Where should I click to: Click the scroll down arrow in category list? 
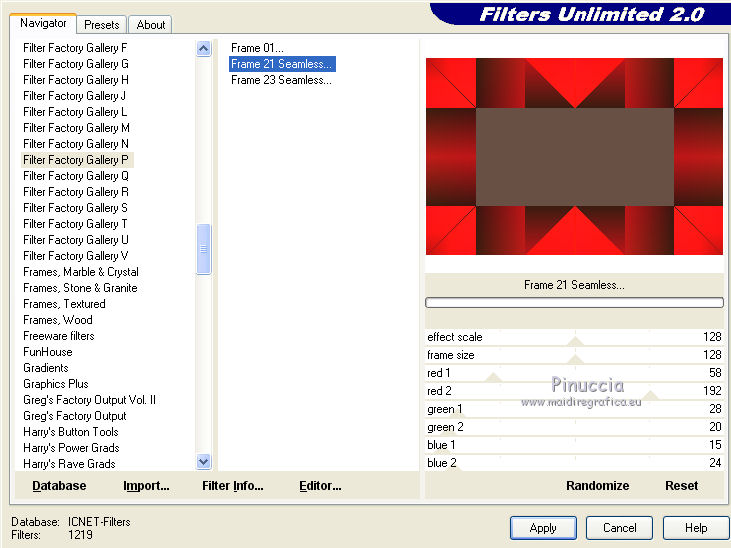click(x=204, y=462)
